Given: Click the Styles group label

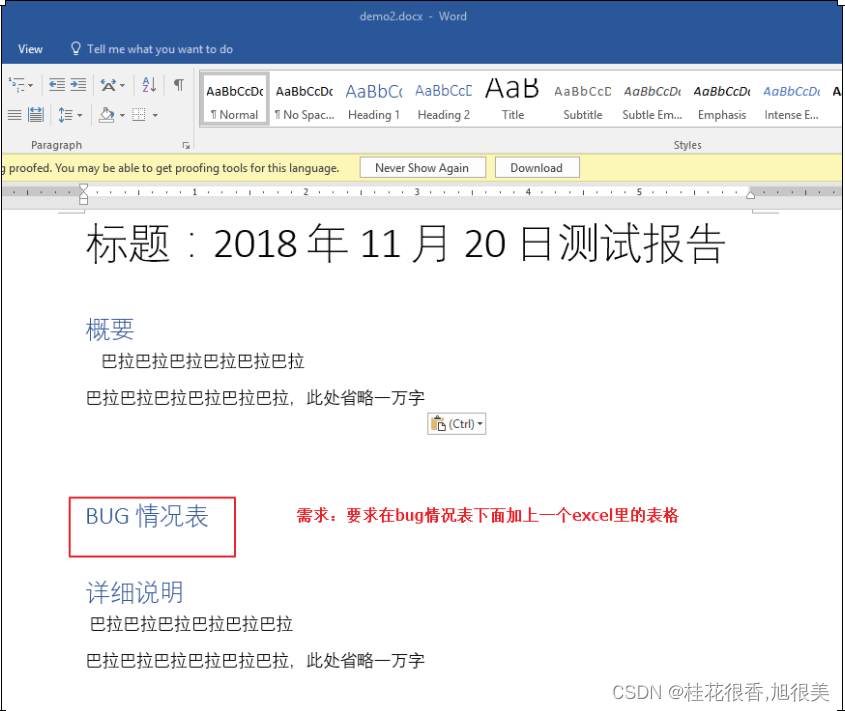Looking at the screenshot, I should coord(688,145).
